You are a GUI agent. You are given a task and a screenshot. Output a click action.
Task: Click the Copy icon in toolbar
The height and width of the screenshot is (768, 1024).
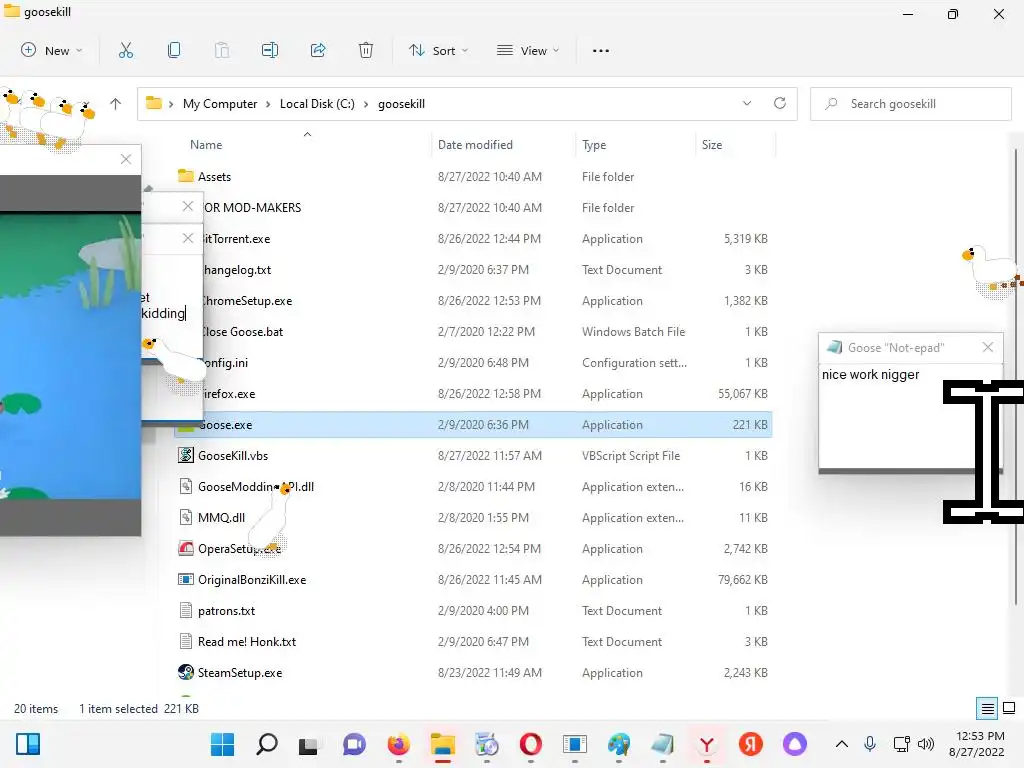pyautogui.click(x=174, y=50)
